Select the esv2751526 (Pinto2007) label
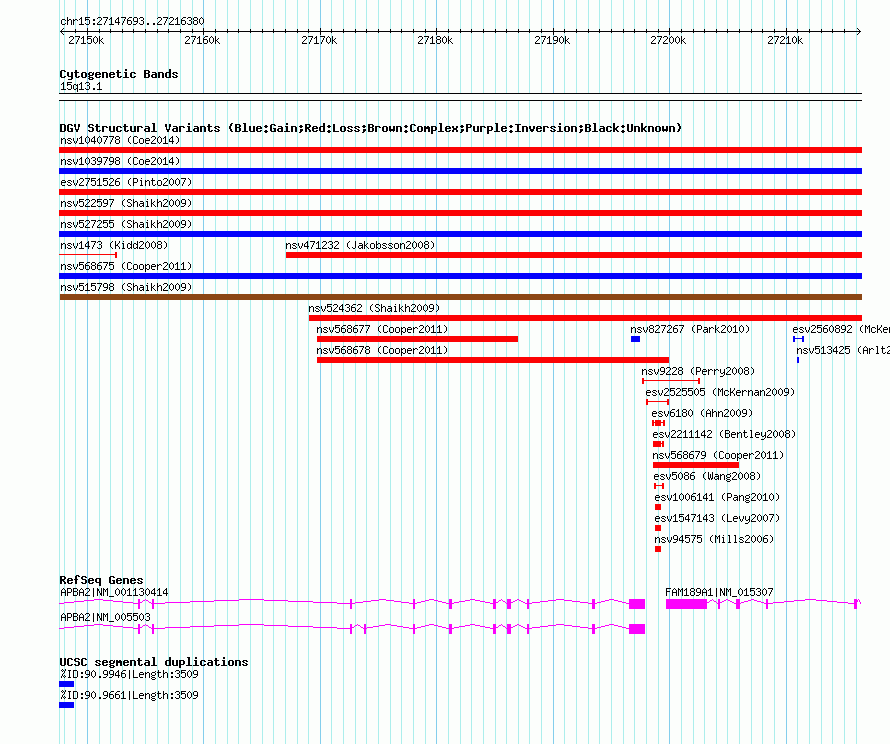 coord(126,182)
